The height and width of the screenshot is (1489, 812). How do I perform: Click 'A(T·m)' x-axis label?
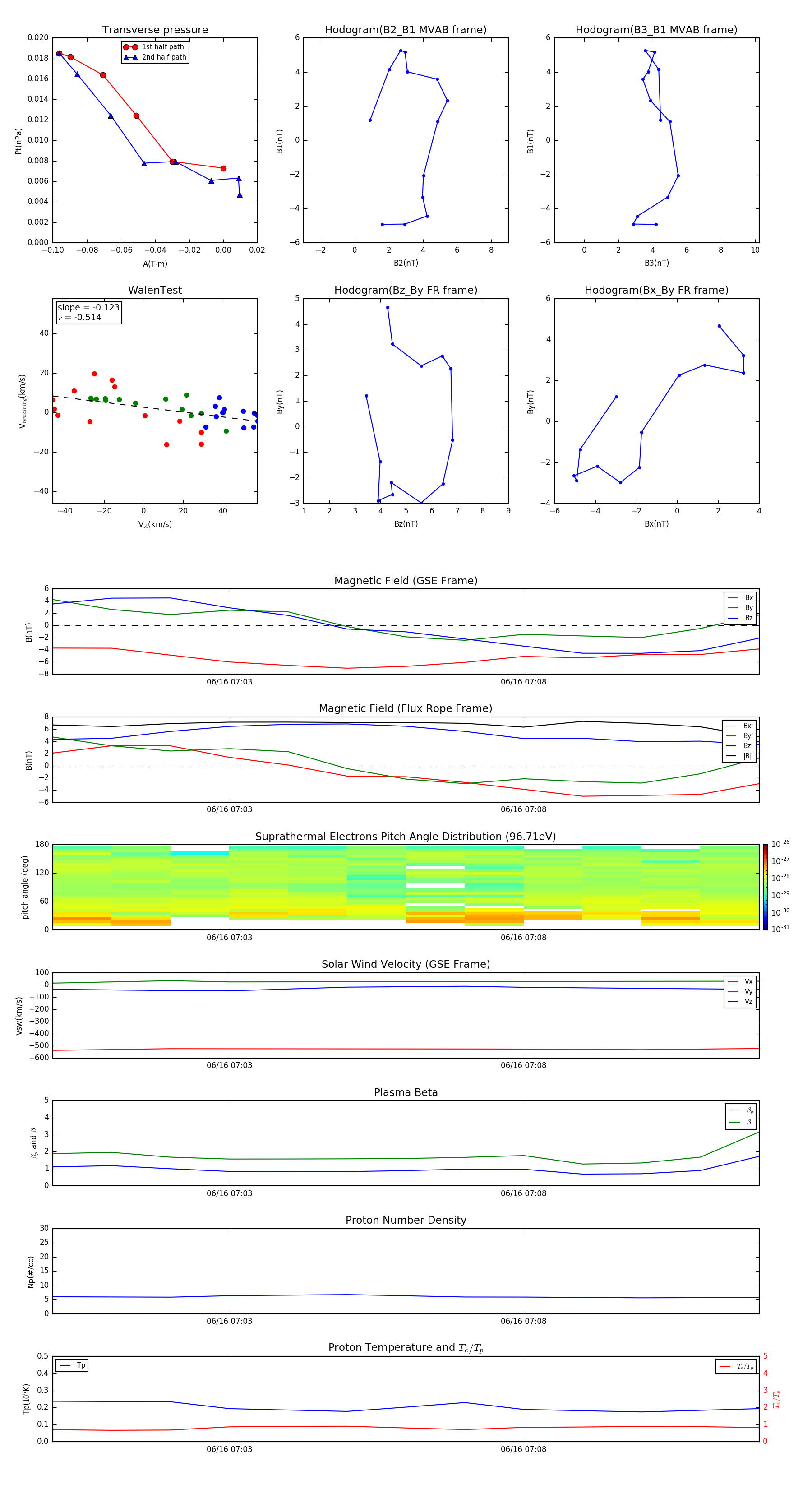[x=155, y=264]
